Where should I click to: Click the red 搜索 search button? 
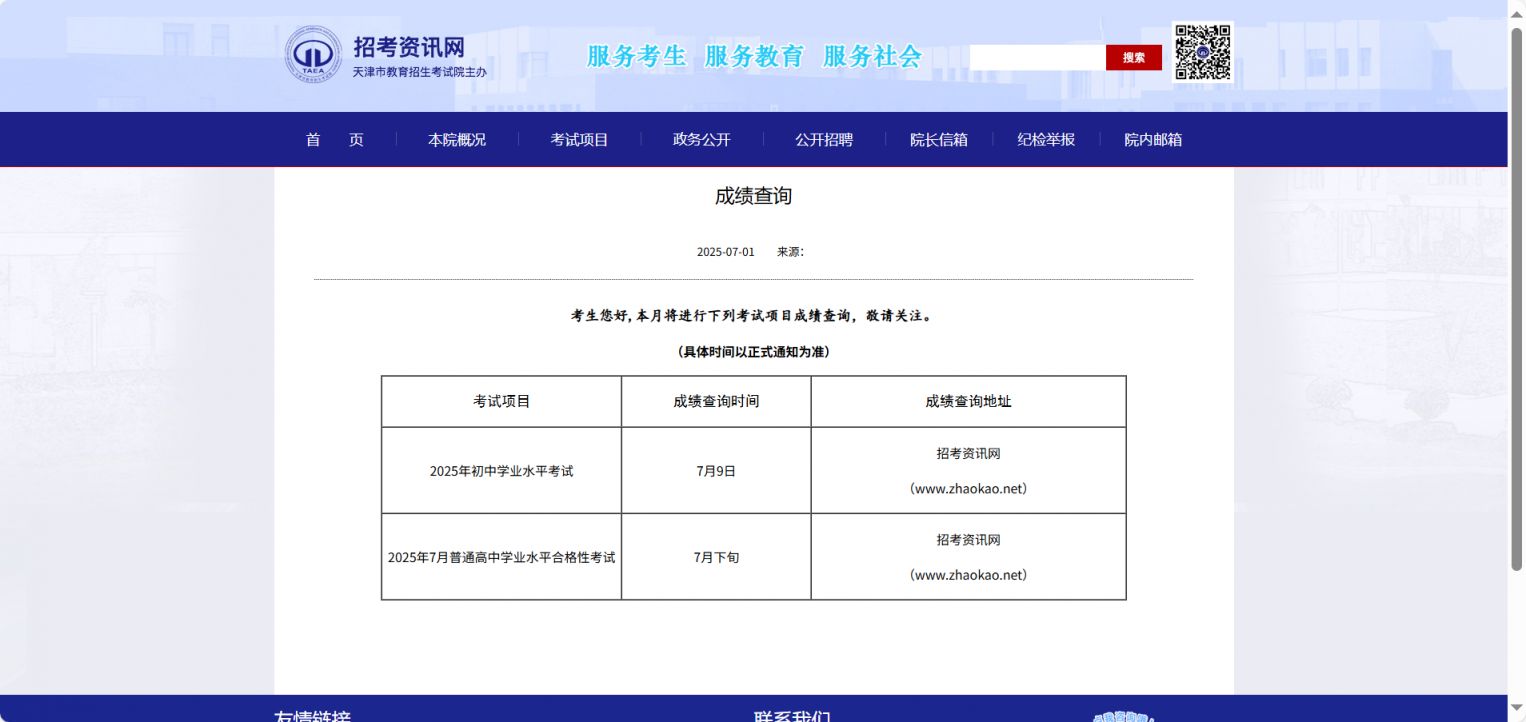[1134, 58]
